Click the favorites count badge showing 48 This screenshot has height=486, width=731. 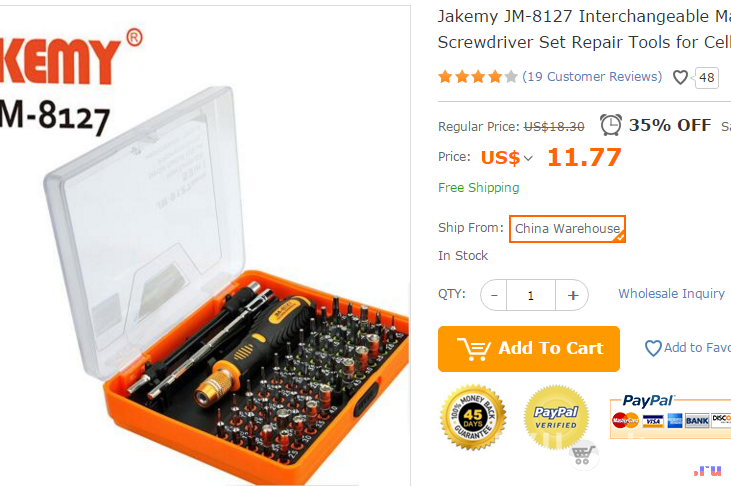coord(706,77)
